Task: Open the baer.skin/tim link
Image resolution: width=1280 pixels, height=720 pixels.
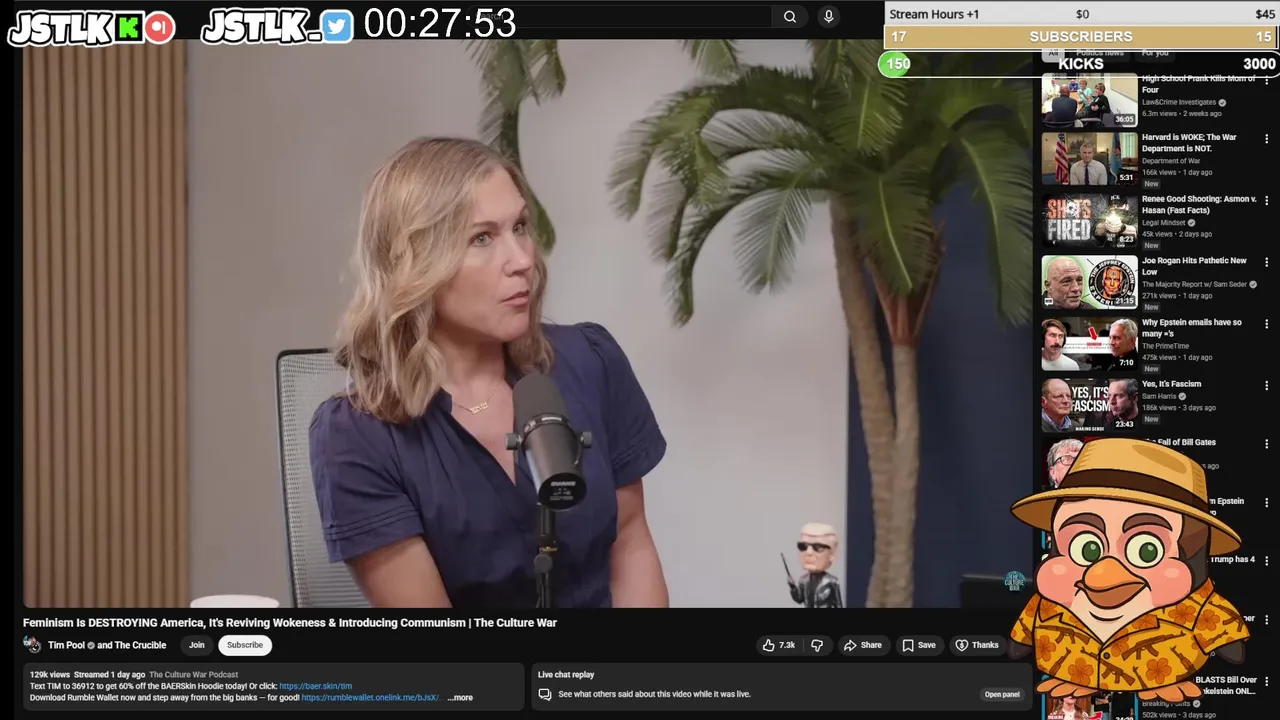Action: [315, 686]
